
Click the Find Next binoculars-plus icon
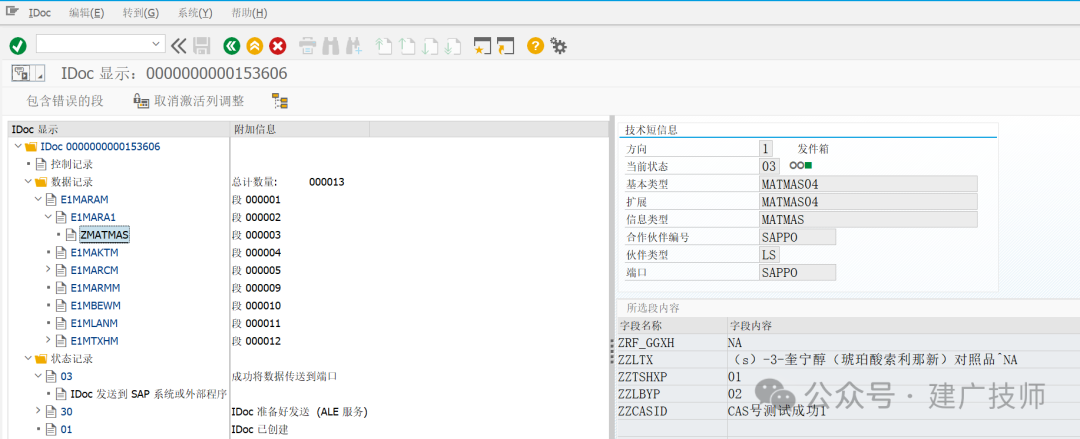click(353, 46)
